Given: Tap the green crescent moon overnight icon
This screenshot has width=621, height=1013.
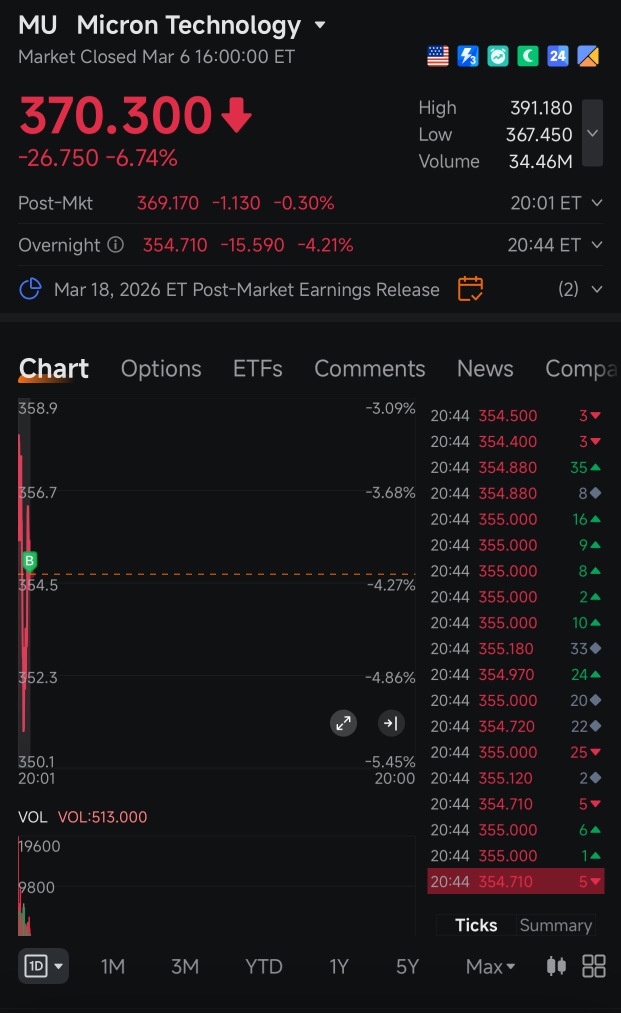Looking at the screenshot, I should 528,56.
